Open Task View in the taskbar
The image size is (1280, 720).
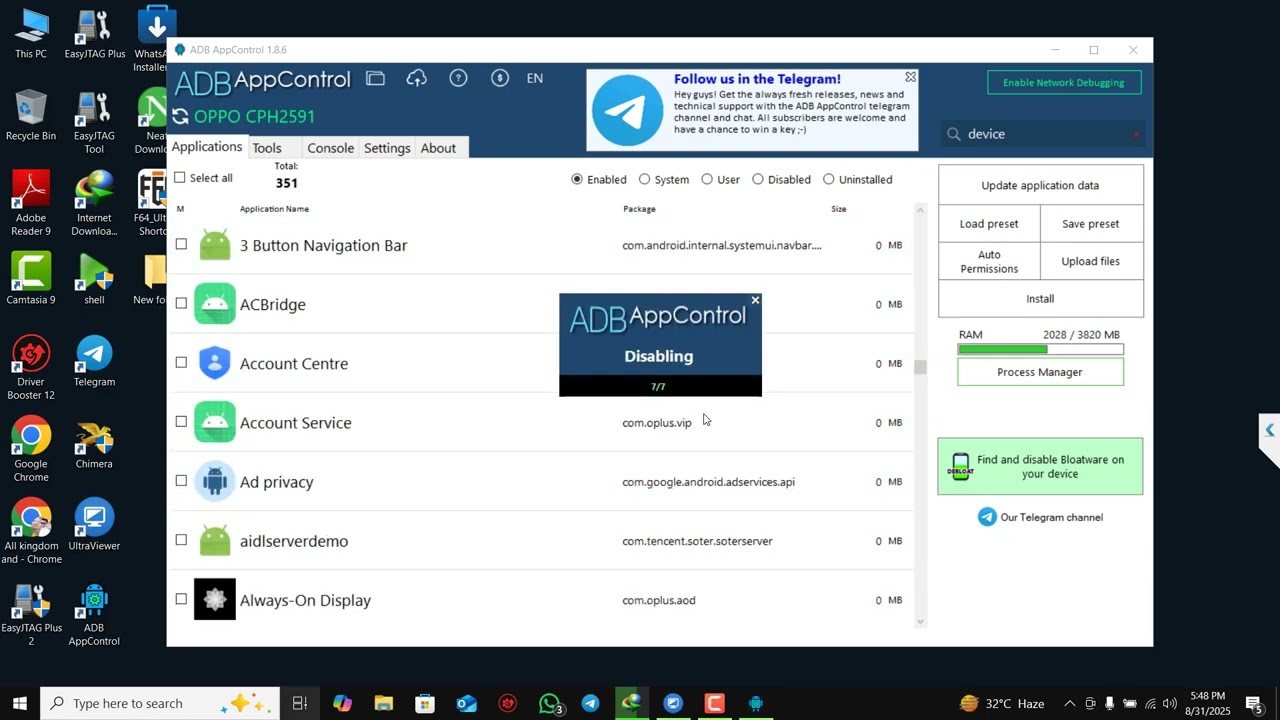(x=299, y=703)
